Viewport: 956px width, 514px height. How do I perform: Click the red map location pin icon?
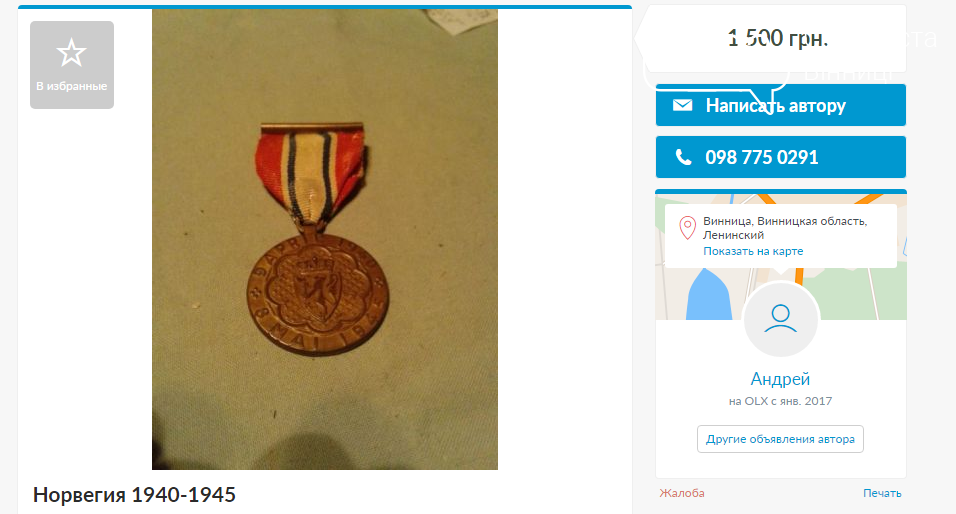[x=687, y=227]
